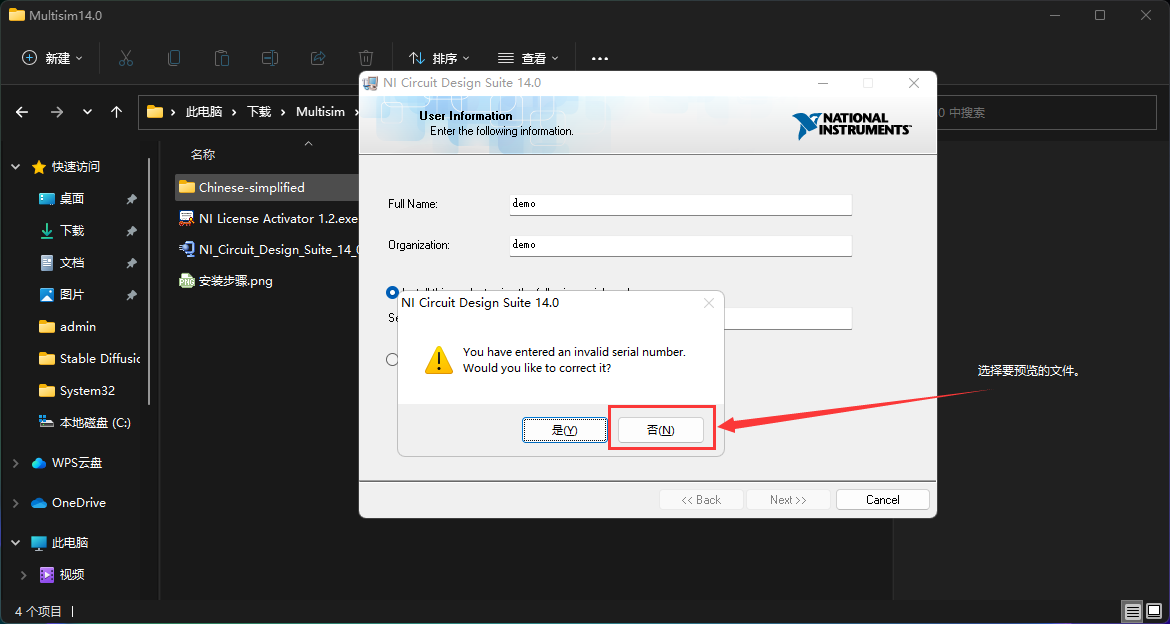
Task: Go up one folder level arrow
Action: click(x=116, y=112)
